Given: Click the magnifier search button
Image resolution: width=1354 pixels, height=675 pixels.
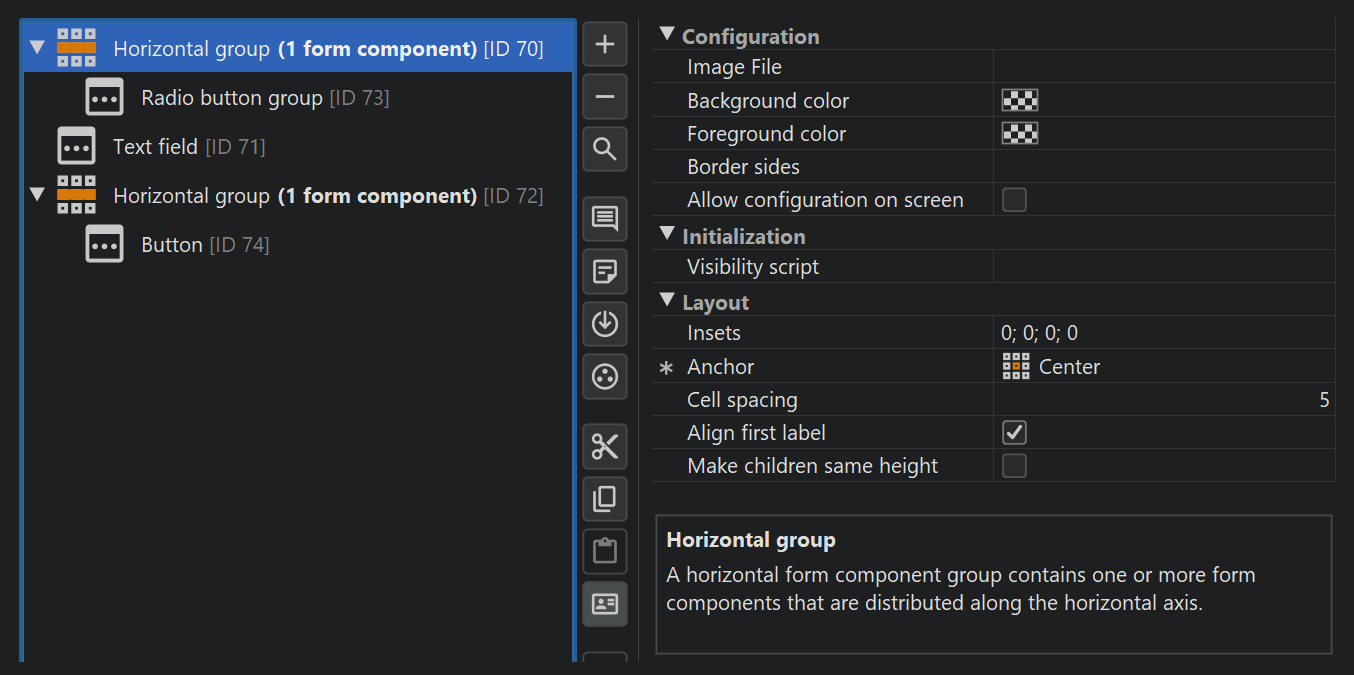Looking at the screenshot, I should click(605, 150).
